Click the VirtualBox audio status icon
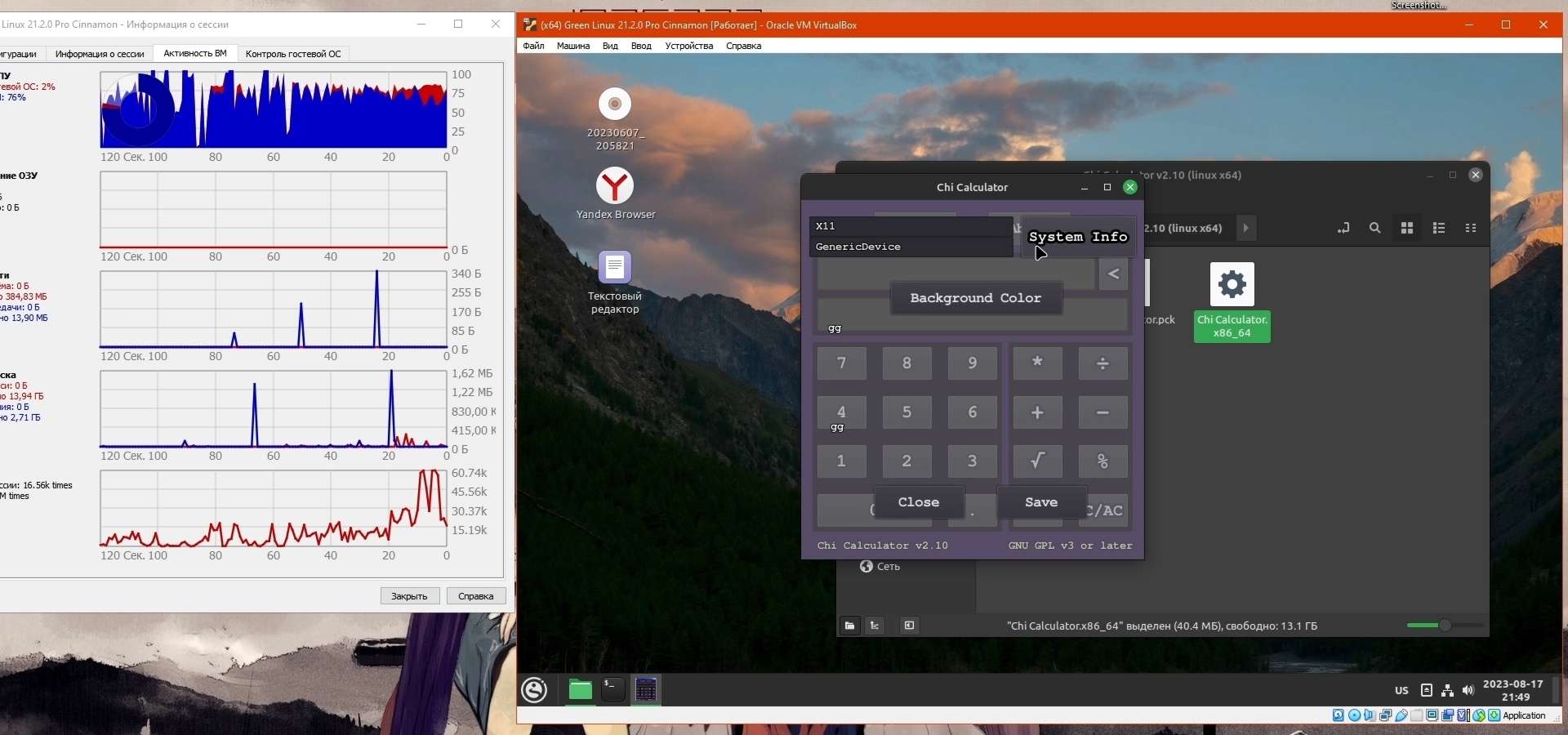 coord(1370,715)
